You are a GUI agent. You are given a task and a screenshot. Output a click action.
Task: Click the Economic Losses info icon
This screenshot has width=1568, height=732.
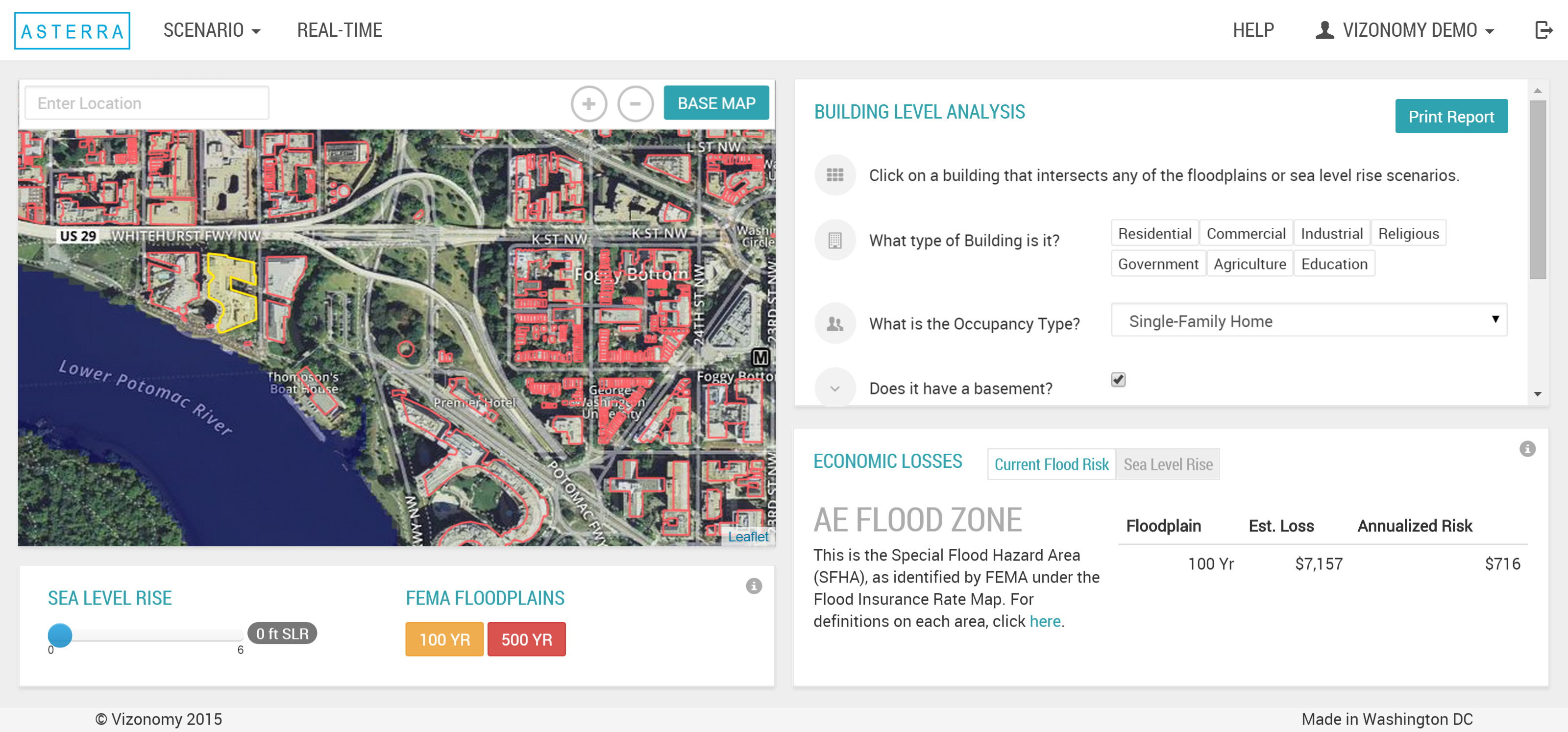1527,449
